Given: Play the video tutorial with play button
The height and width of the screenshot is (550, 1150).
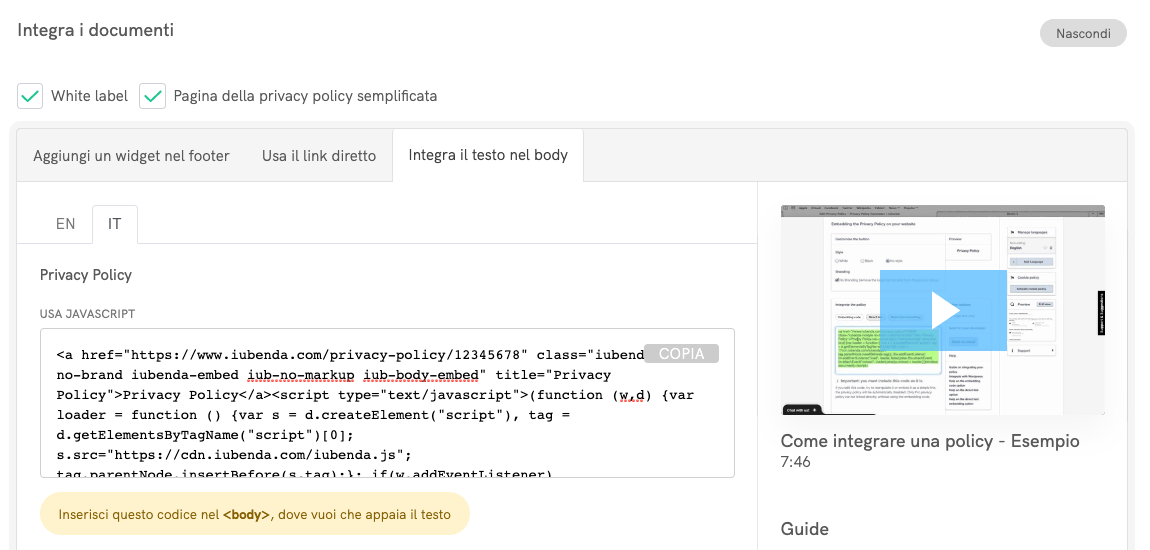Looking at the screenshot, I should click(943, 310).
